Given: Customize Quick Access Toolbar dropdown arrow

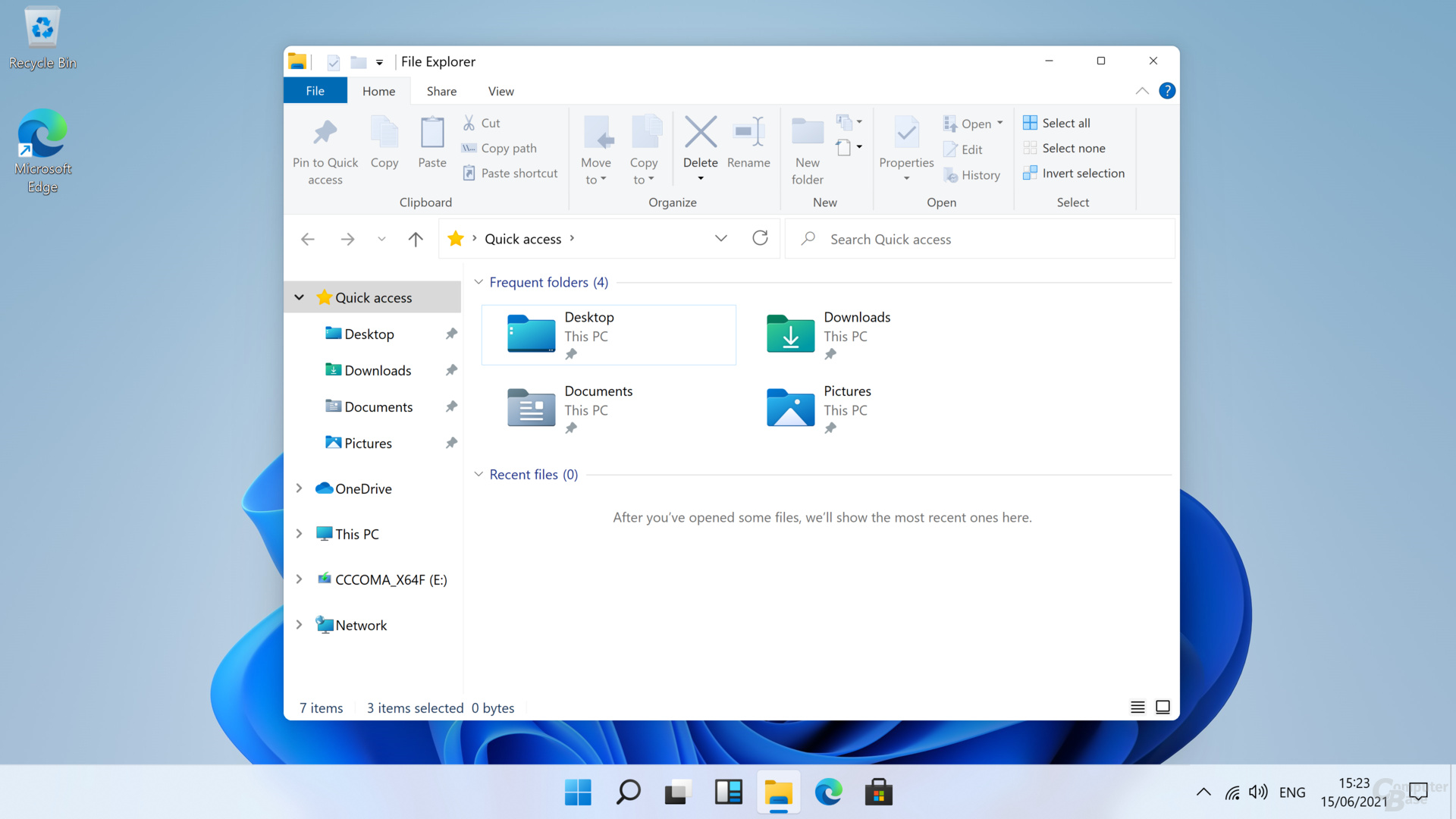Looking at the screenshot, I should coord(379,63).
